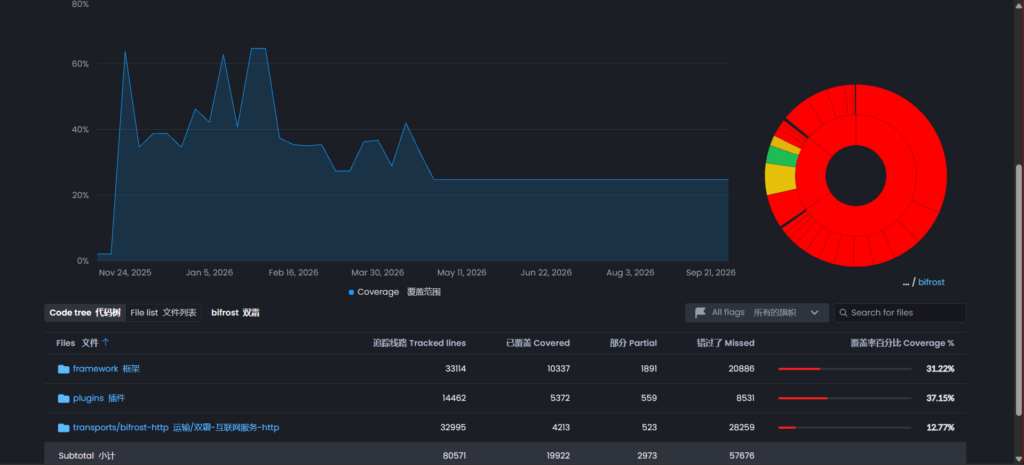Viewport: 1024px width, 465px height.
Task: Click the Jan 5, 2026 axis label
Action: (209, 273)
